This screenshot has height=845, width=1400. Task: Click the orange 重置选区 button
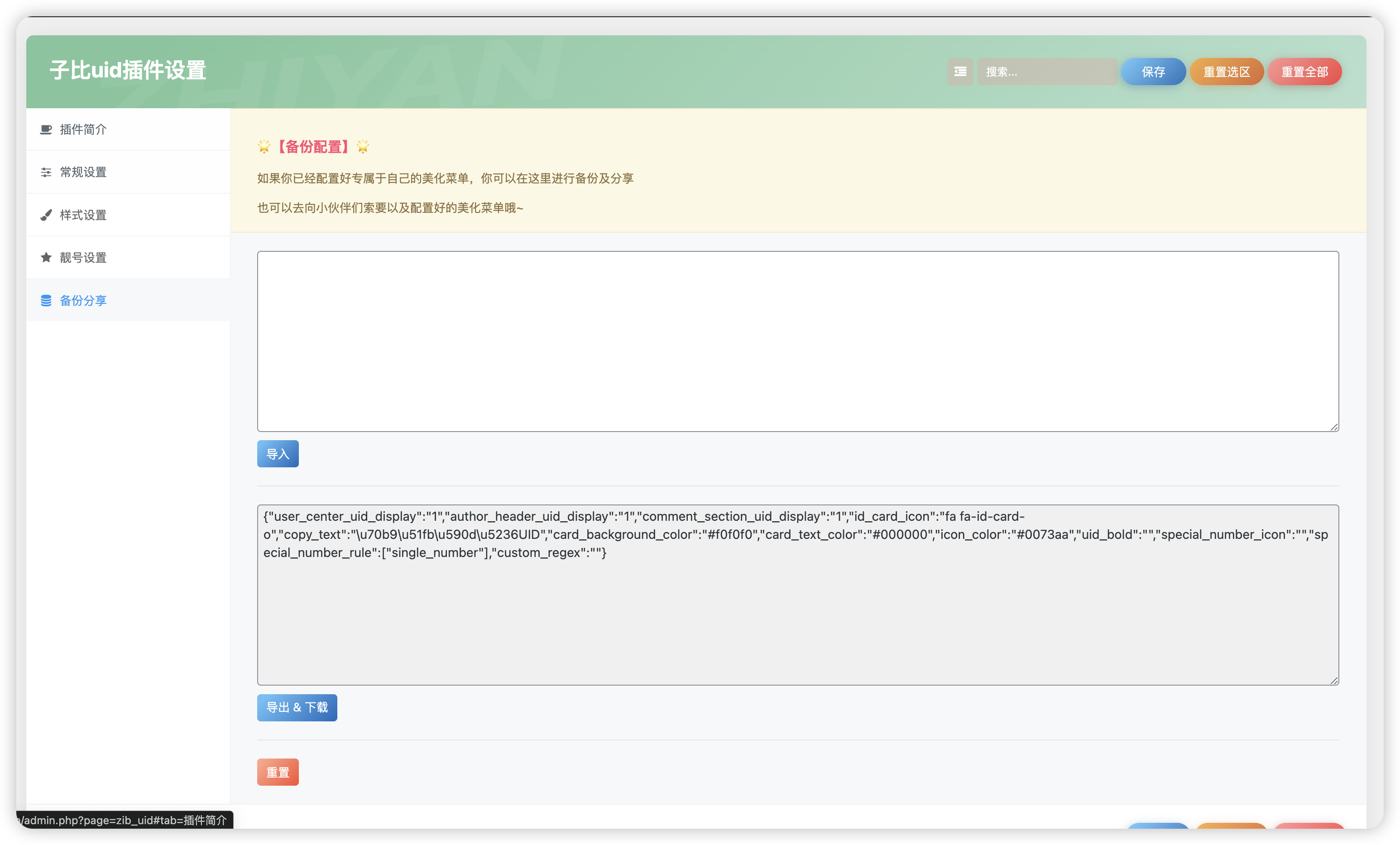[1226, 72]
